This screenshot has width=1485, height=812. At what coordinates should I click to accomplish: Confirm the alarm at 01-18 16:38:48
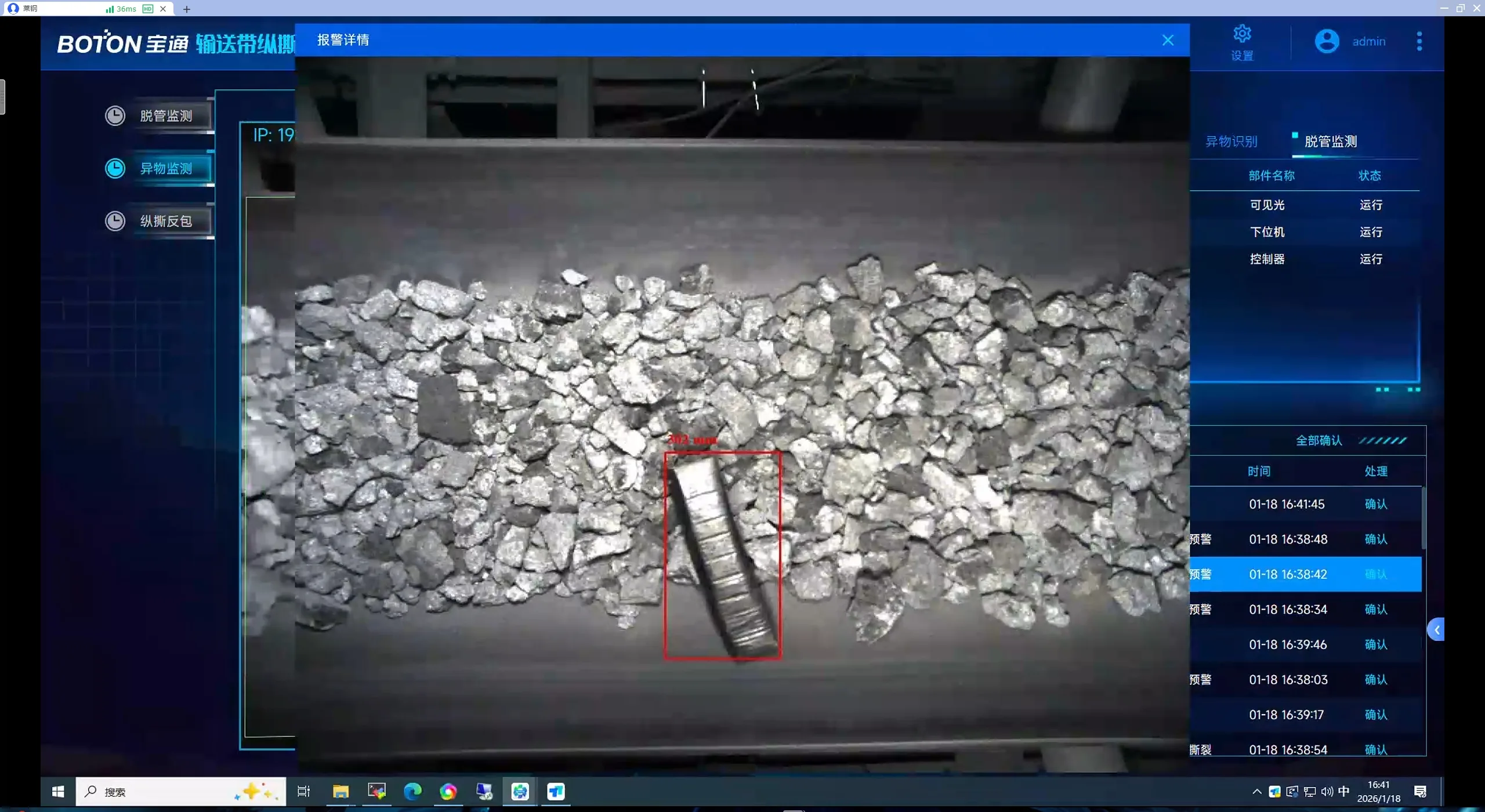[1375, 539]
